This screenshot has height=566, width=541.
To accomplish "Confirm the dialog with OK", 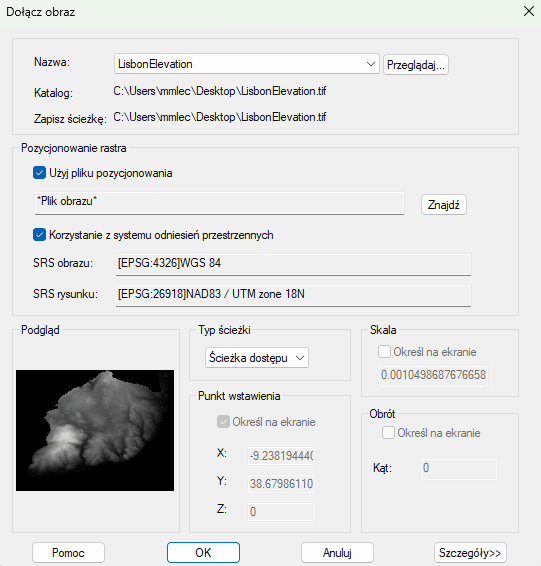I will click(203, 553).
